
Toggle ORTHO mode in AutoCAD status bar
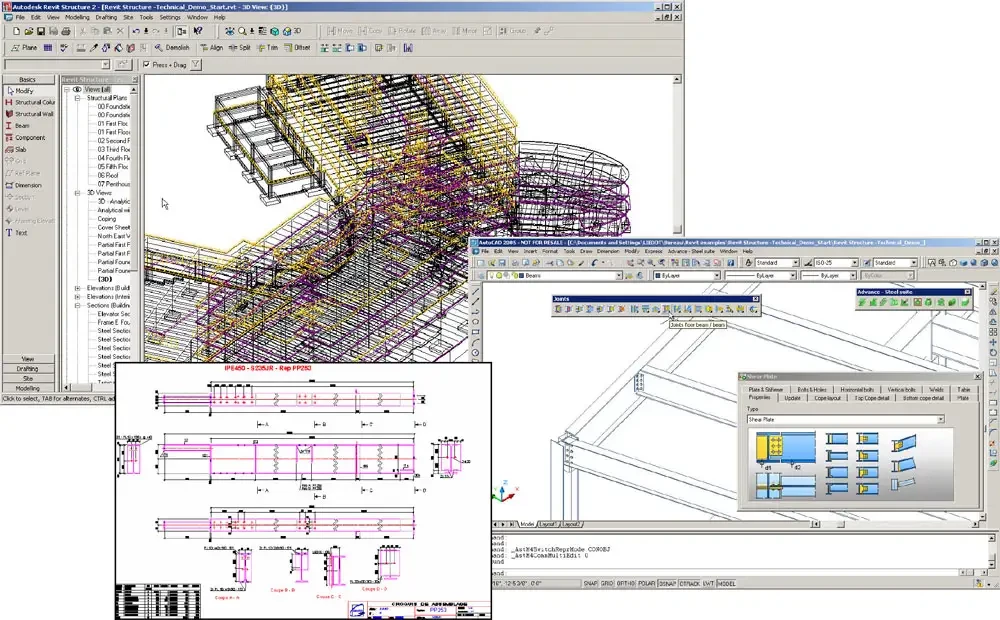pos(626,584)
